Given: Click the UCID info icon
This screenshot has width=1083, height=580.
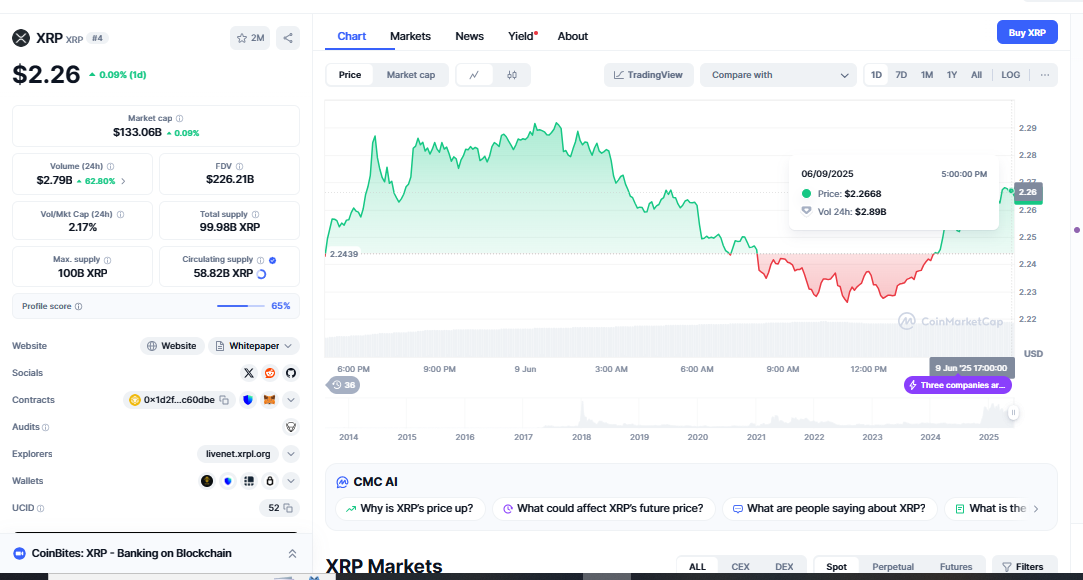Looking at the screenshot, I should point(40,508).
